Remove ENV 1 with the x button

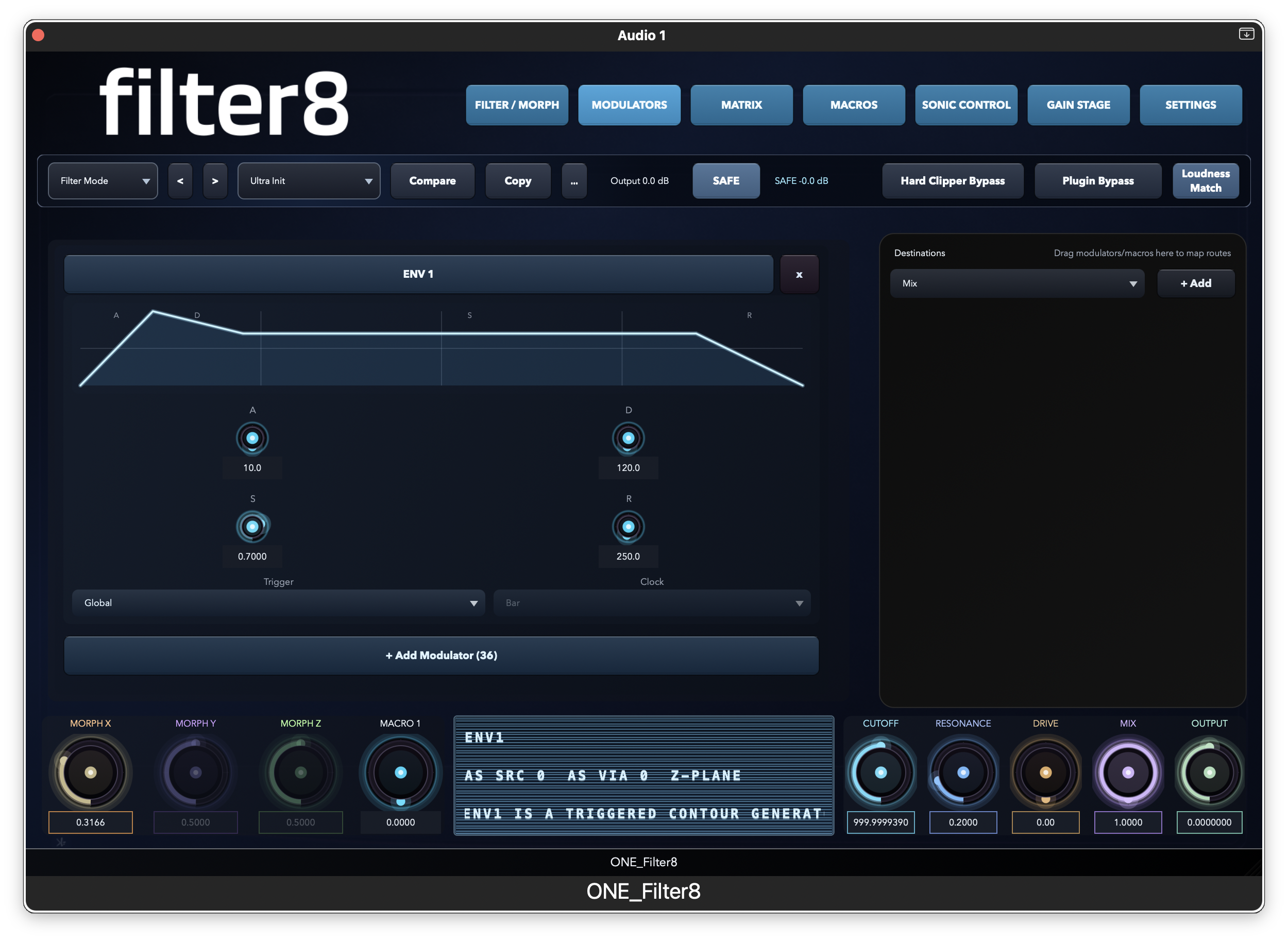(799, 275)
